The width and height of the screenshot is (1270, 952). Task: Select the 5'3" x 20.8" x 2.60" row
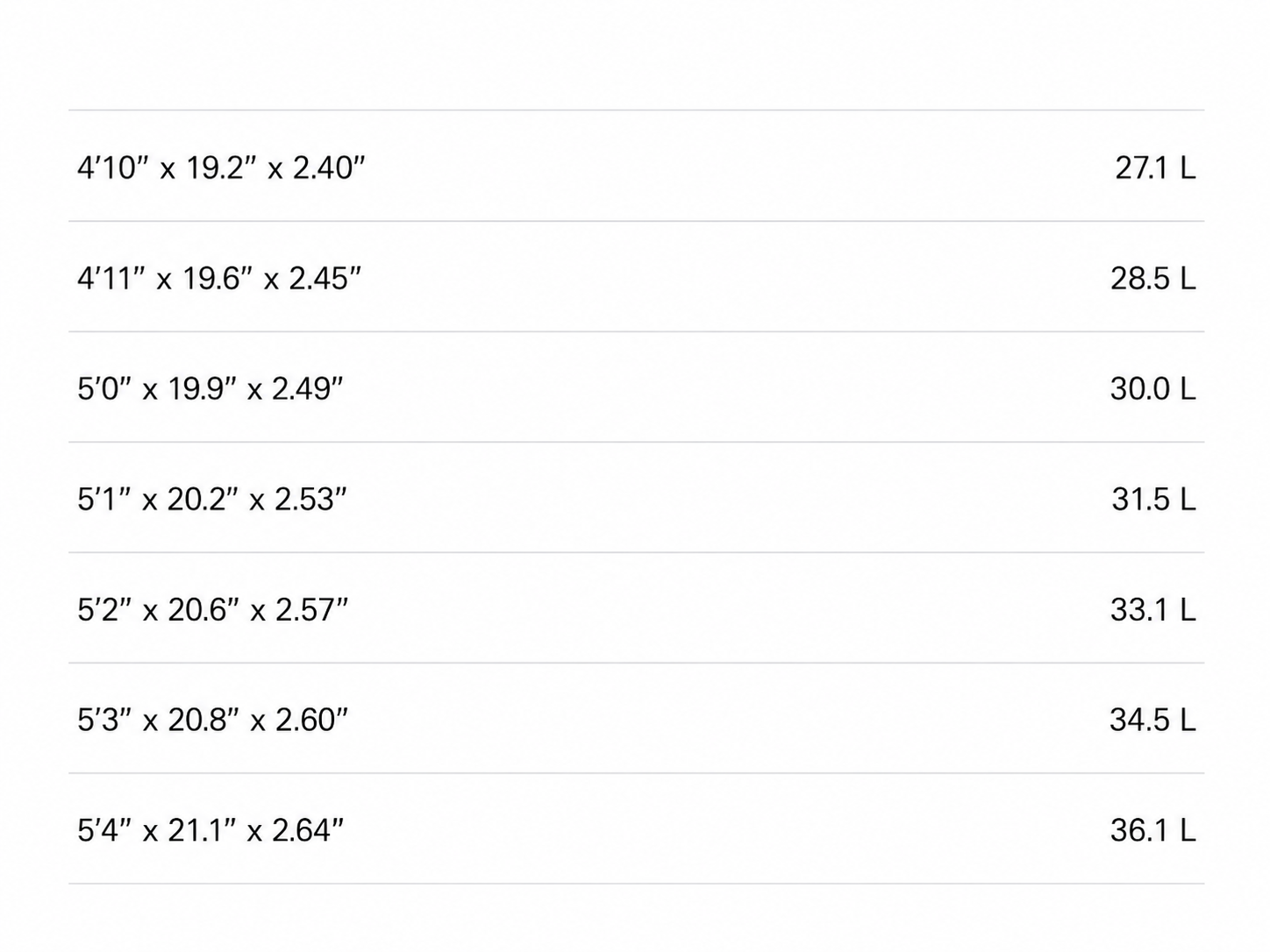click(x=636, y=718)
